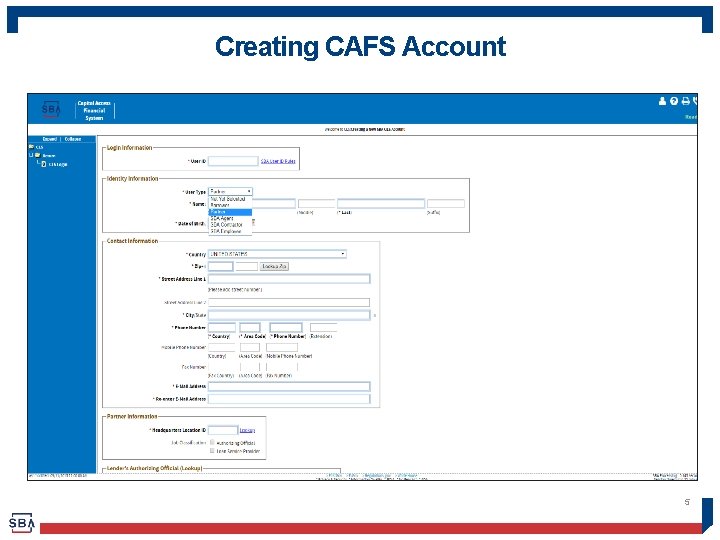Click the Middle name input field
The width and height of the screenshot is (720, 540).
coord(316,203)
